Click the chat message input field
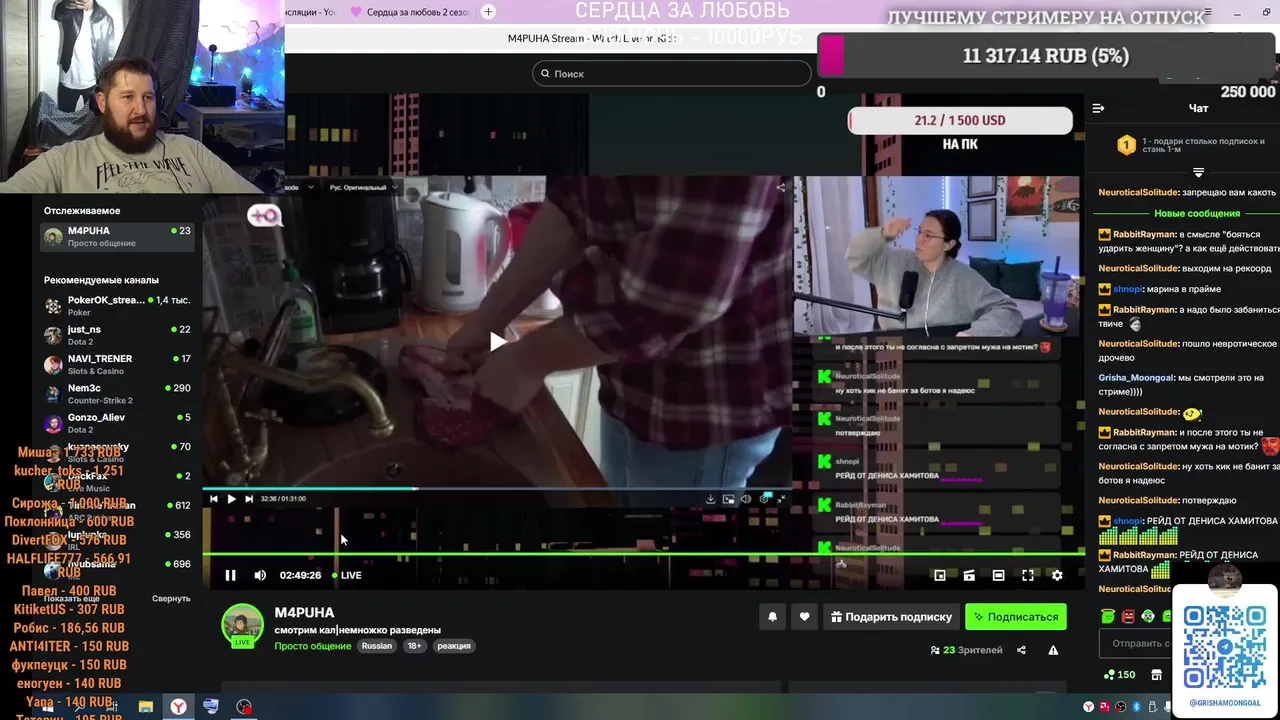Viewport: 1280px width, 720px height. click(x=1135, y=643)
